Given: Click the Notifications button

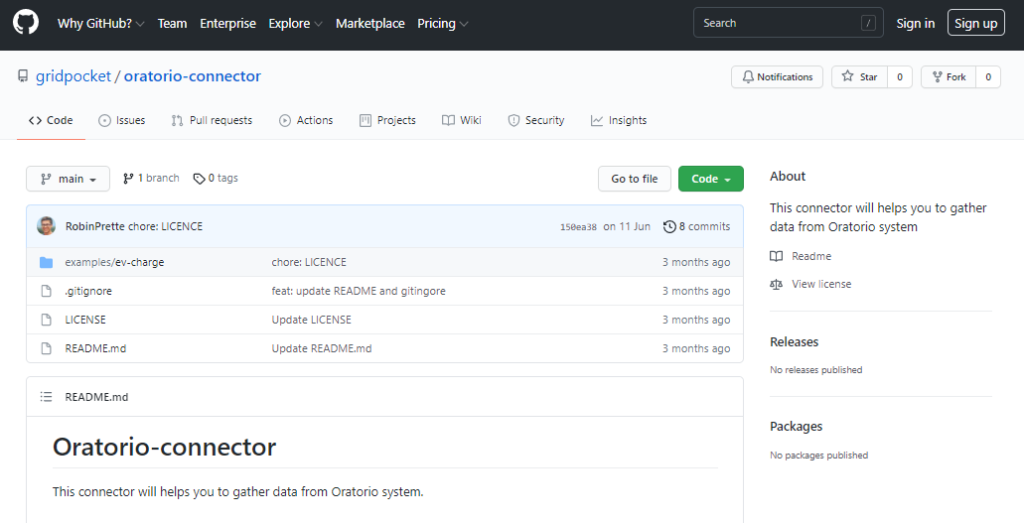Looking at the screenshot, I should pos(777,77).
